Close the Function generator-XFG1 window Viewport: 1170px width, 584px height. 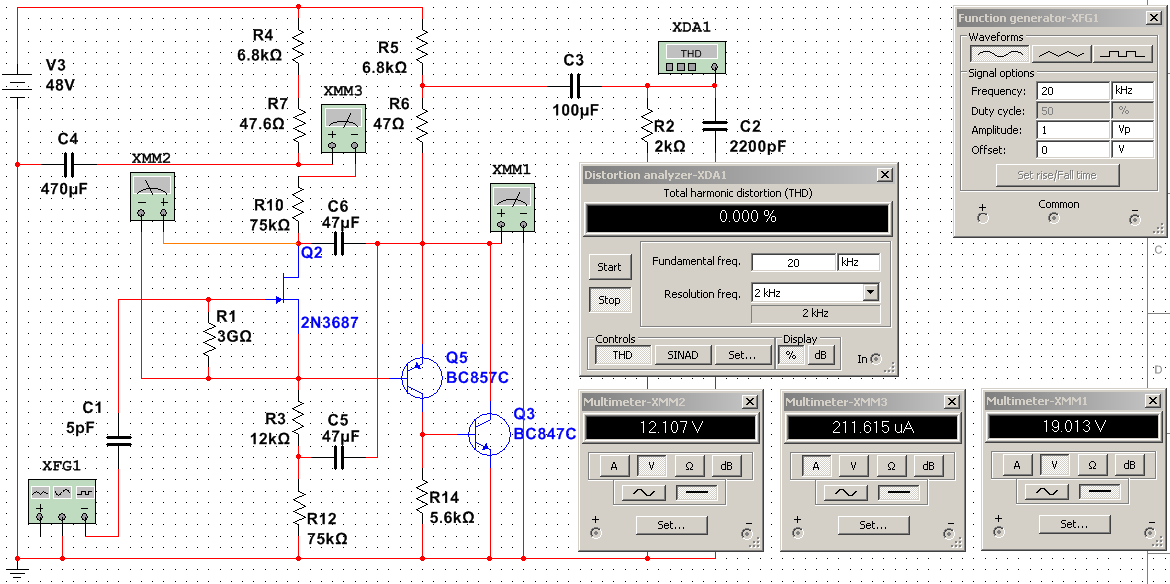click(x=1153, y=19)
